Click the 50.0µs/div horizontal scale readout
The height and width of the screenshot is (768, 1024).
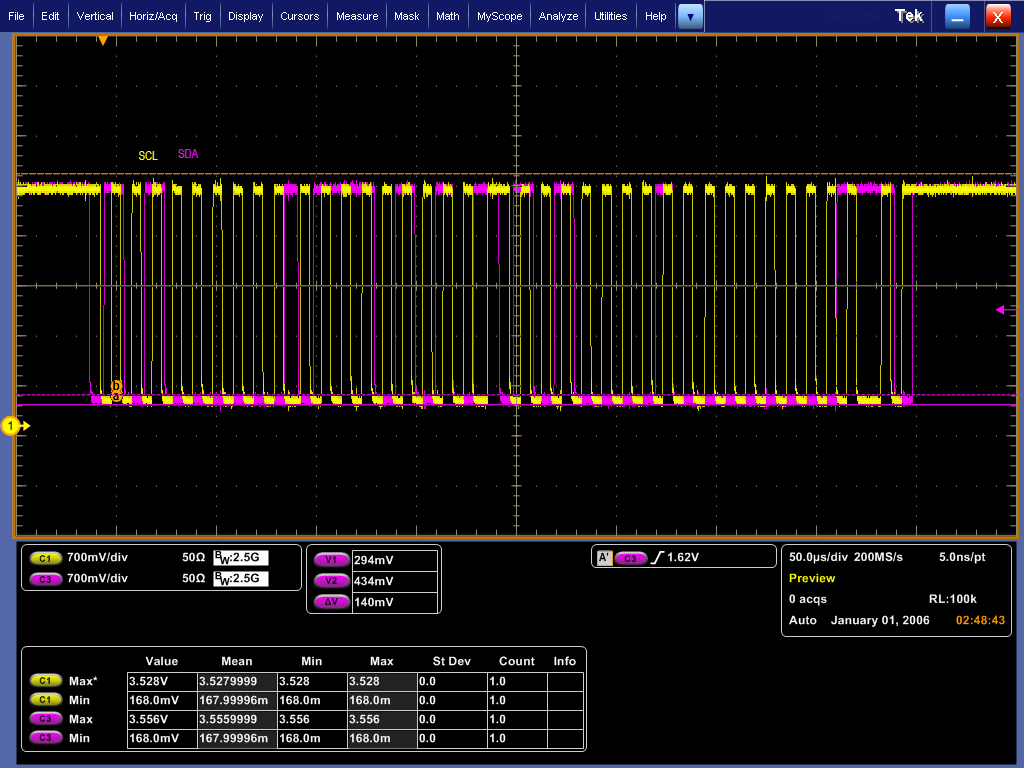coord(820,557)
